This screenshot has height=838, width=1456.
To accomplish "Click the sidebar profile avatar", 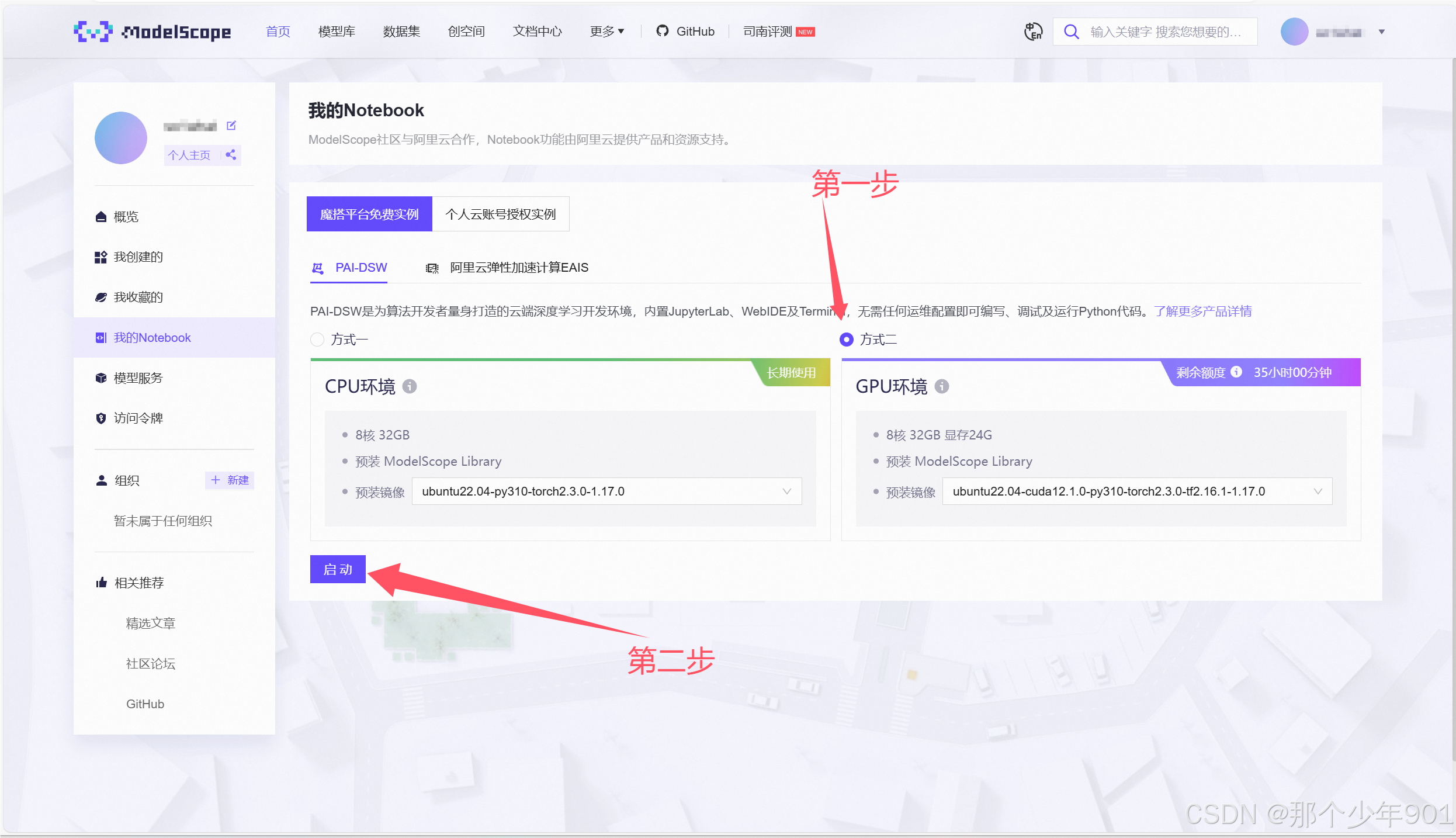I will [x=121, y=138].
